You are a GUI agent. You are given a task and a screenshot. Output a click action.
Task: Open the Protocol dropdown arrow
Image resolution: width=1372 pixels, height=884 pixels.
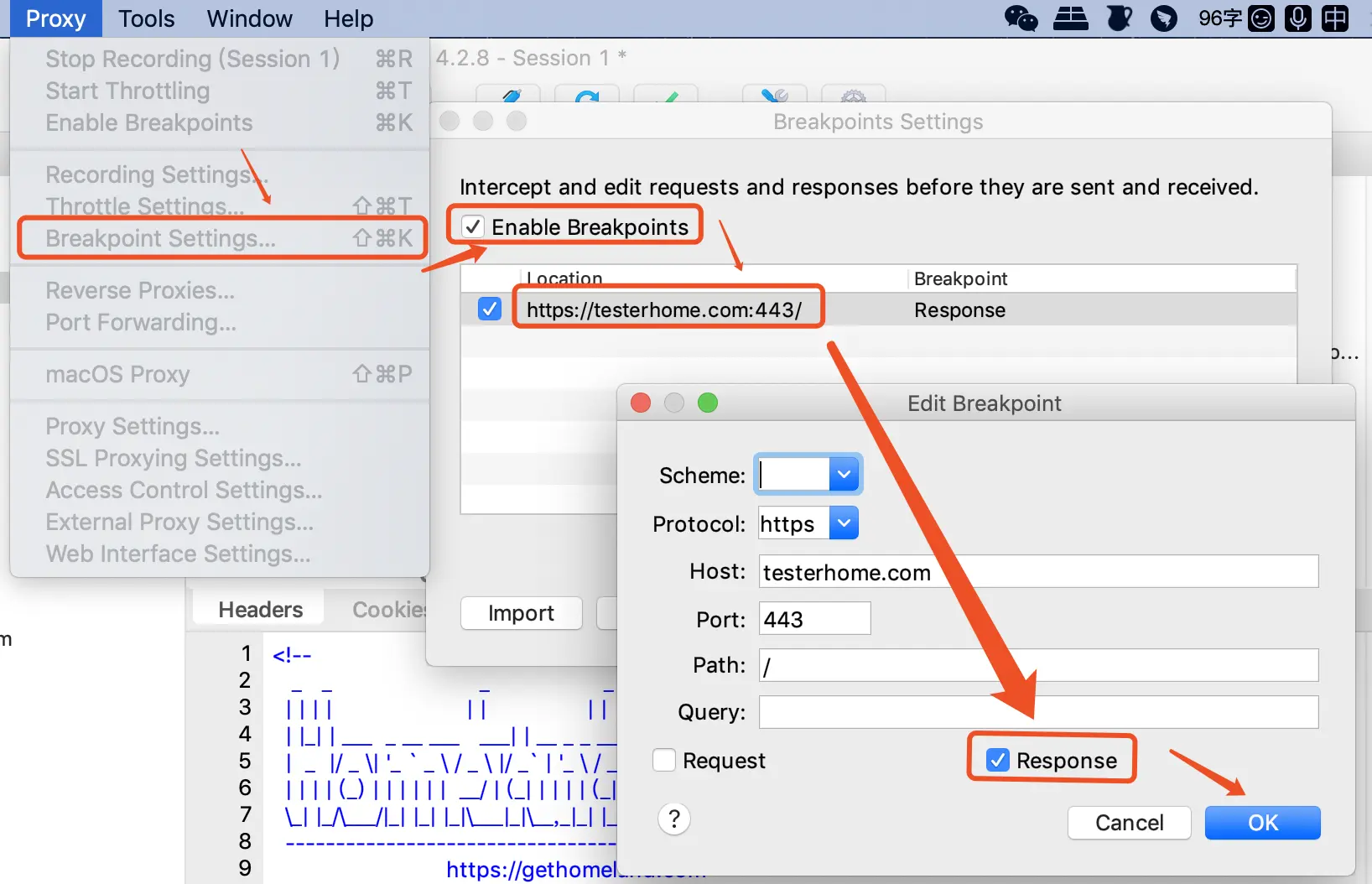844,523
